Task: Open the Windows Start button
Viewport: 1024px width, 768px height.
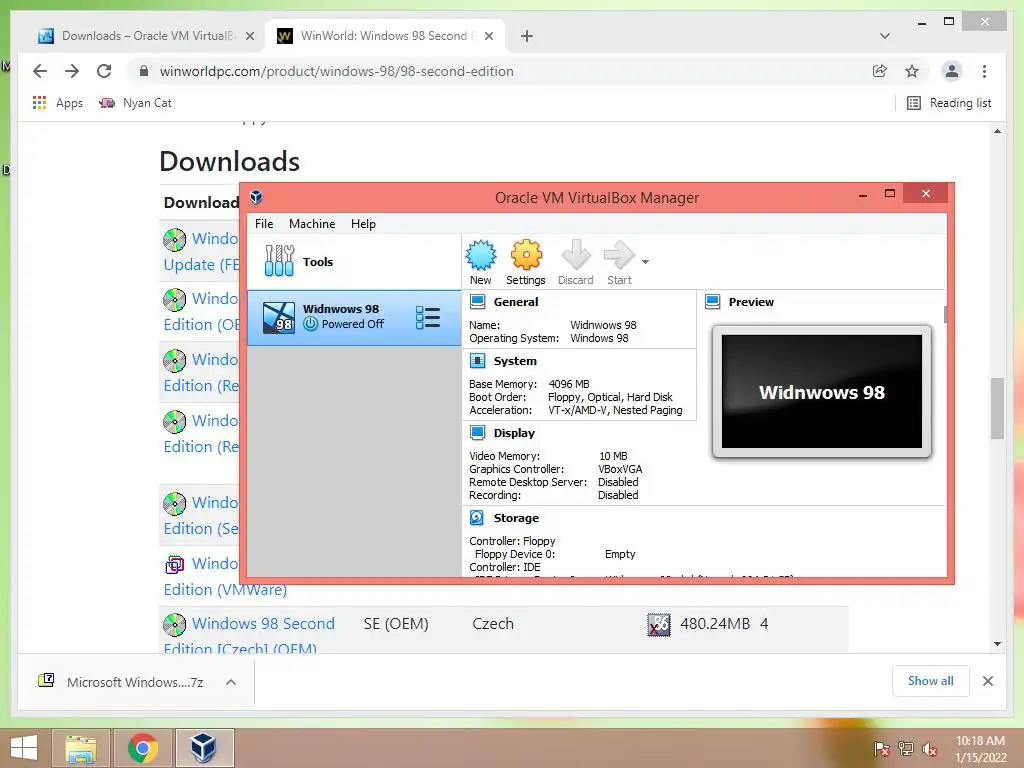Action: pos(24,748)
